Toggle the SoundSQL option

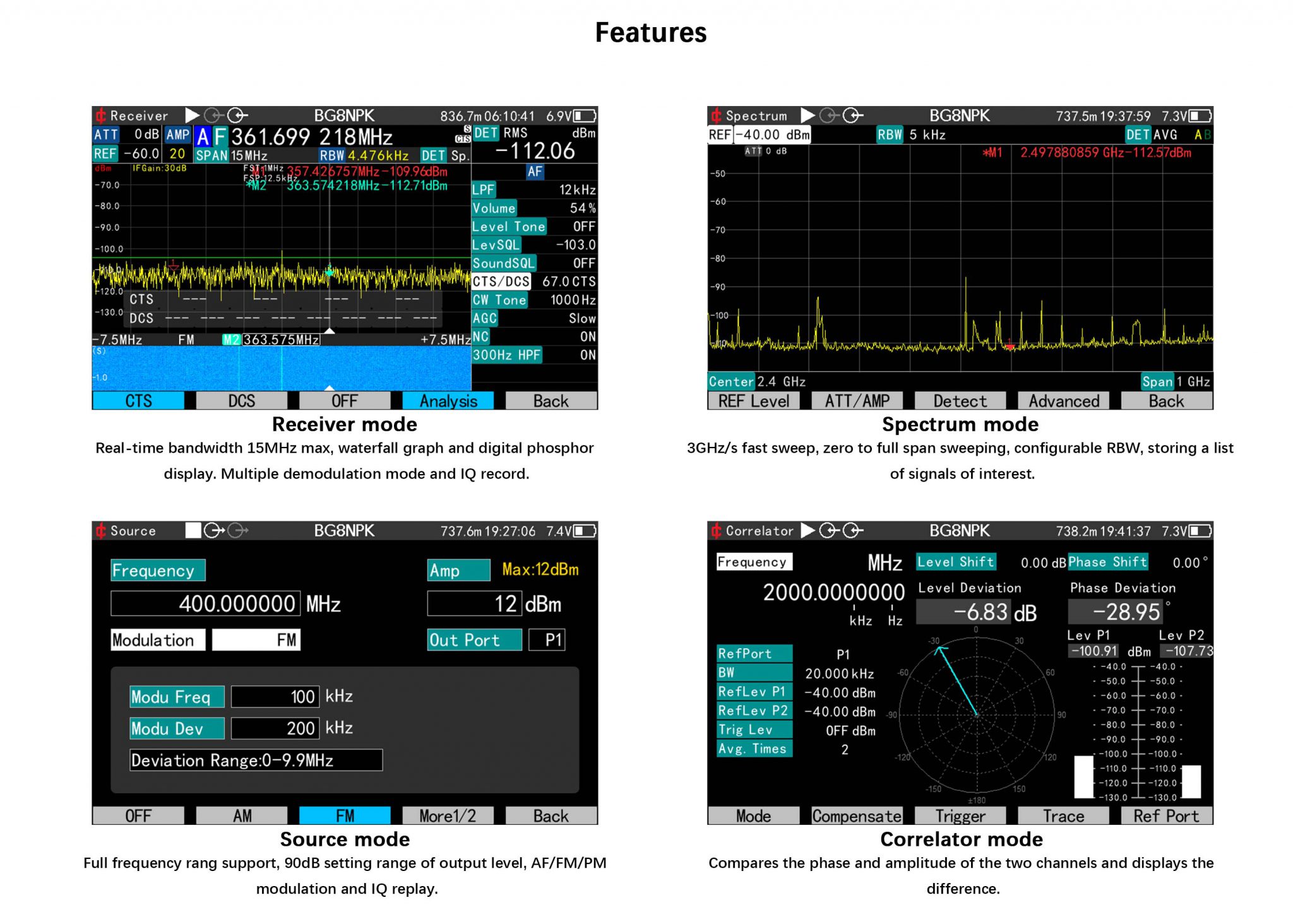click(x=534, y=263)
